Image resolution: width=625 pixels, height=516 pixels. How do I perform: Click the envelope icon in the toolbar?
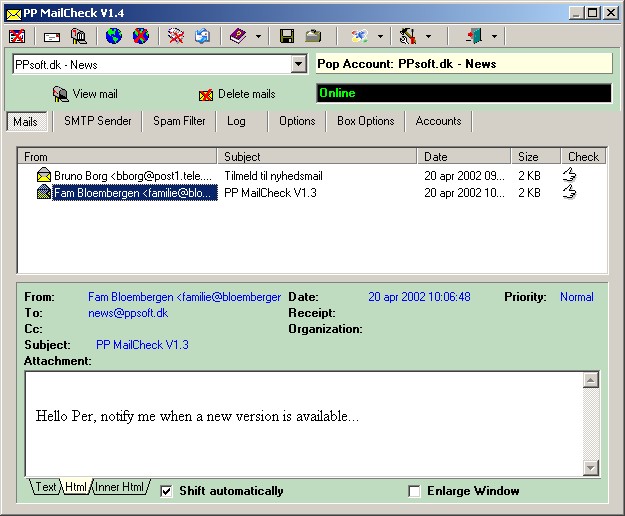click(52, 37)
